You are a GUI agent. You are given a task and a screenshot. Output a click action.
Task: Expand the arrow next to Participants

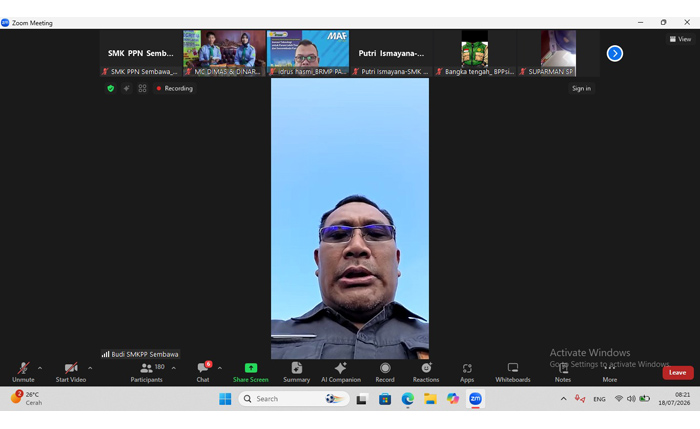tap(174, 368)
